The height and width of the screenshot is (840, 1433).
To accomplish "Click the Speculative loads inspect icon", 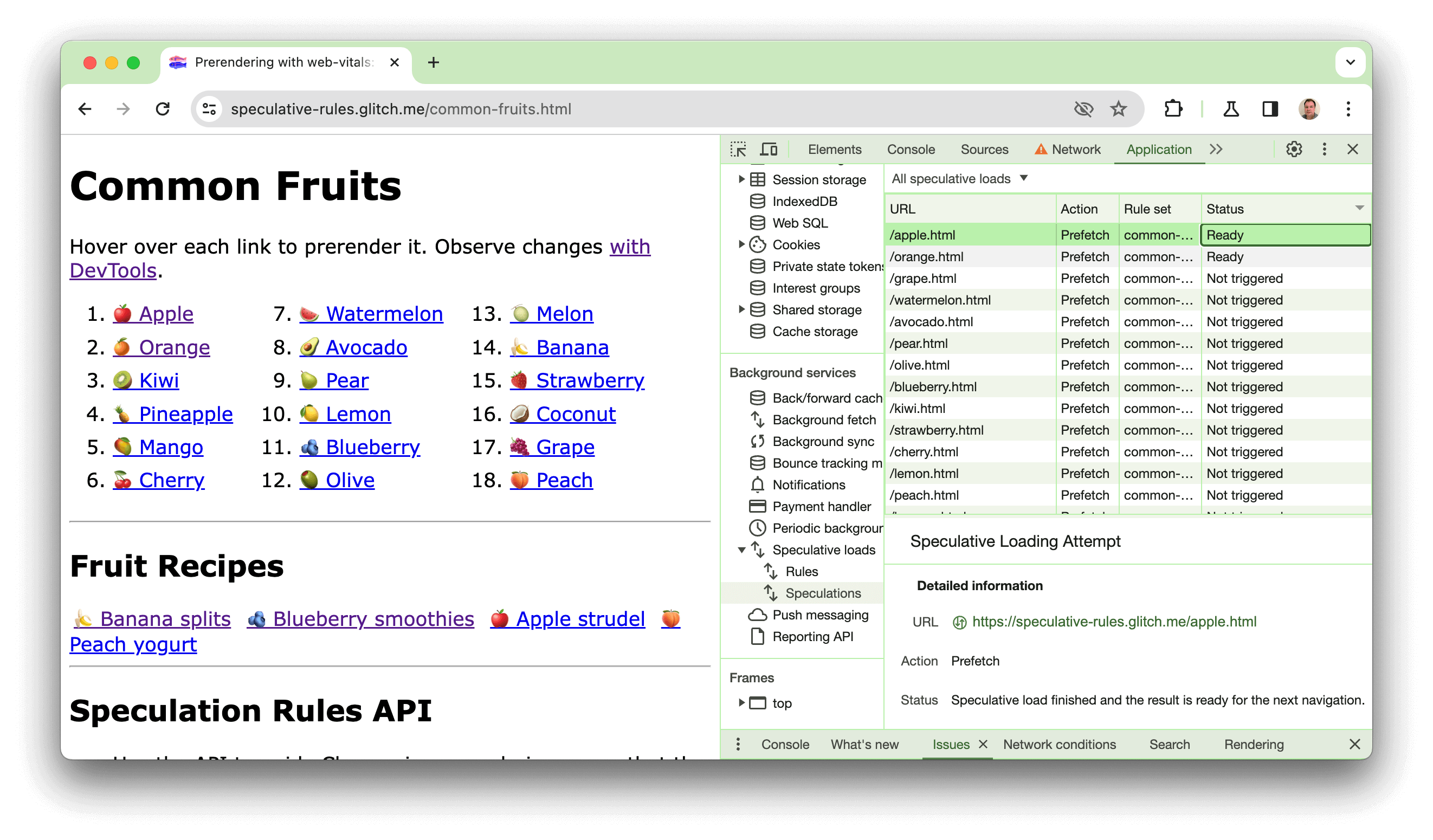I will pyautogui.click(x=758, y=549).
